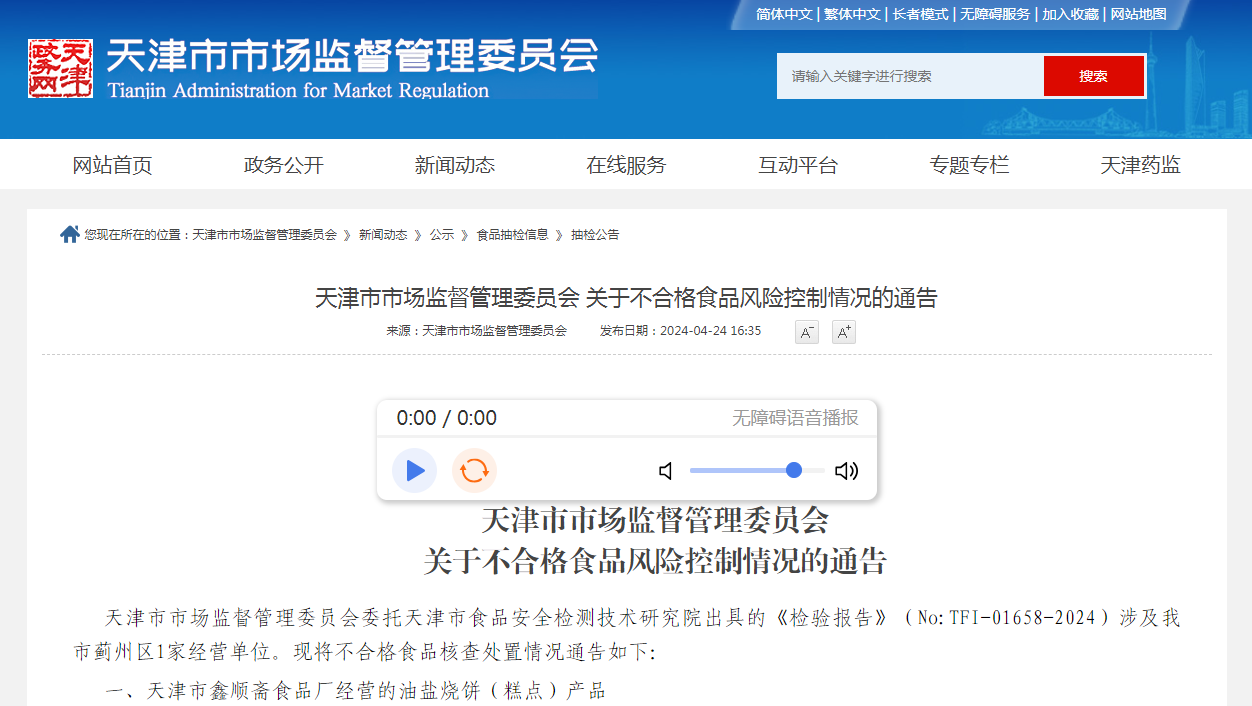The height and width of the screenshot is (706, 1252).
Task: Click the home icon in breadcrumb
Action: (69, 234)
